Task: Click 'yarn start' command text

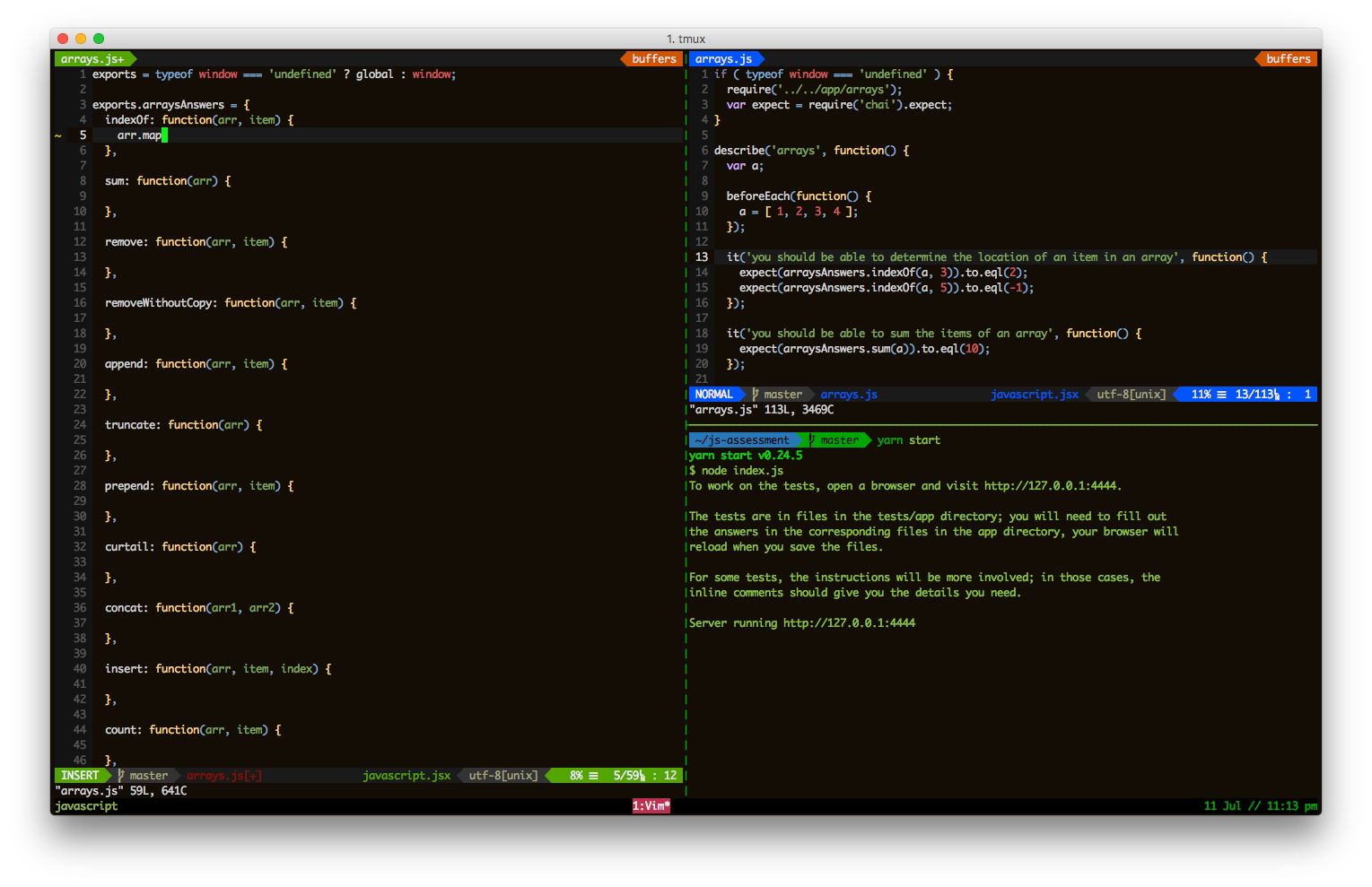Action: [909, 440]
